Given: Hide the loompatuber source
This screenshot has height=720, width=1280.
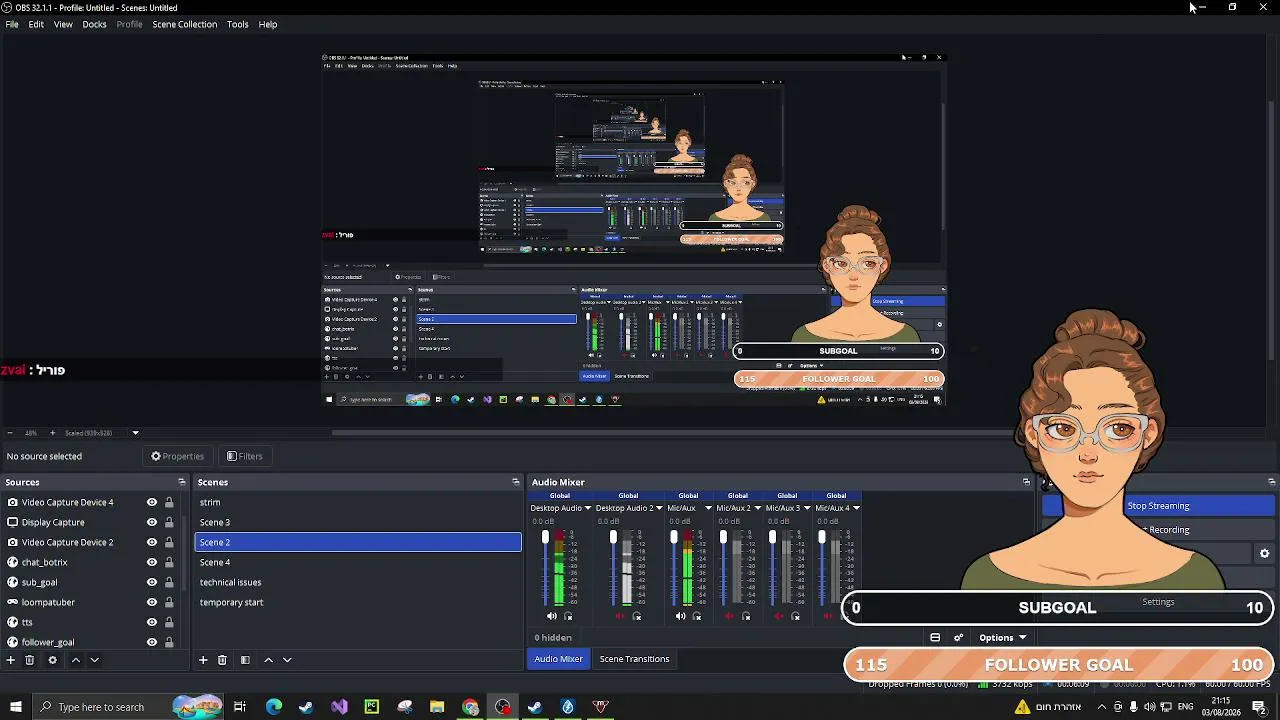Looking at the screenshot, I should tap(152, 602).
